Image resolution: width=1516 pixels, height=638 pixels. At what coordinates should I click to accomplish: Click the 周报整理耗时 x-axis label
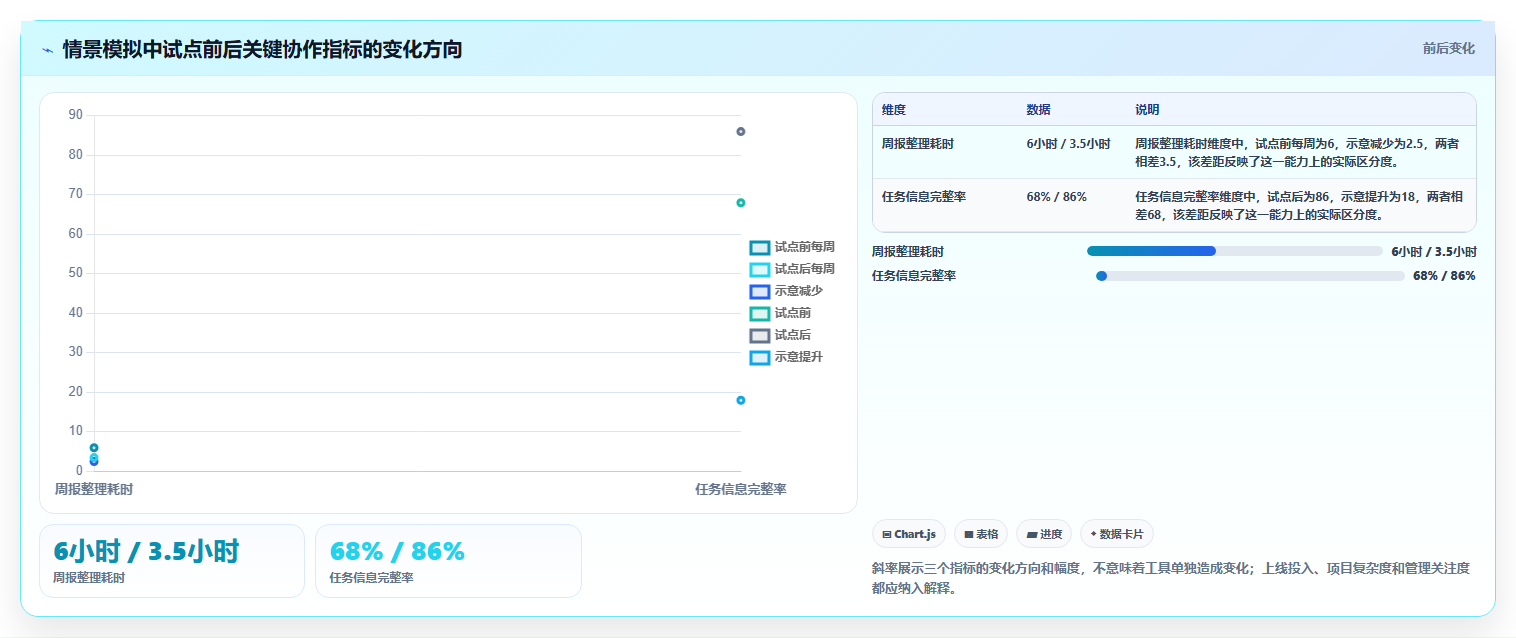tap(94, 489)
